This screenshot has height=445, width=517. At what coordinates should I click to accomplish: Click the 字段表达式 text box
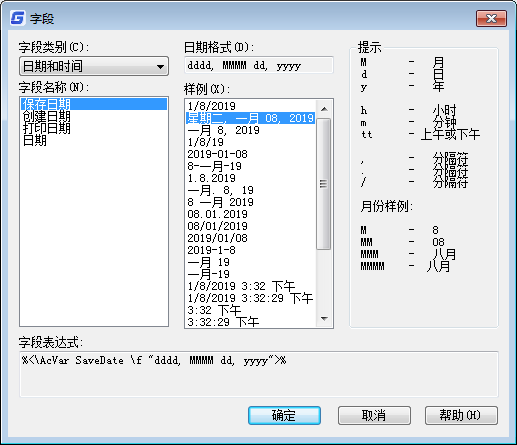point(259,374)
